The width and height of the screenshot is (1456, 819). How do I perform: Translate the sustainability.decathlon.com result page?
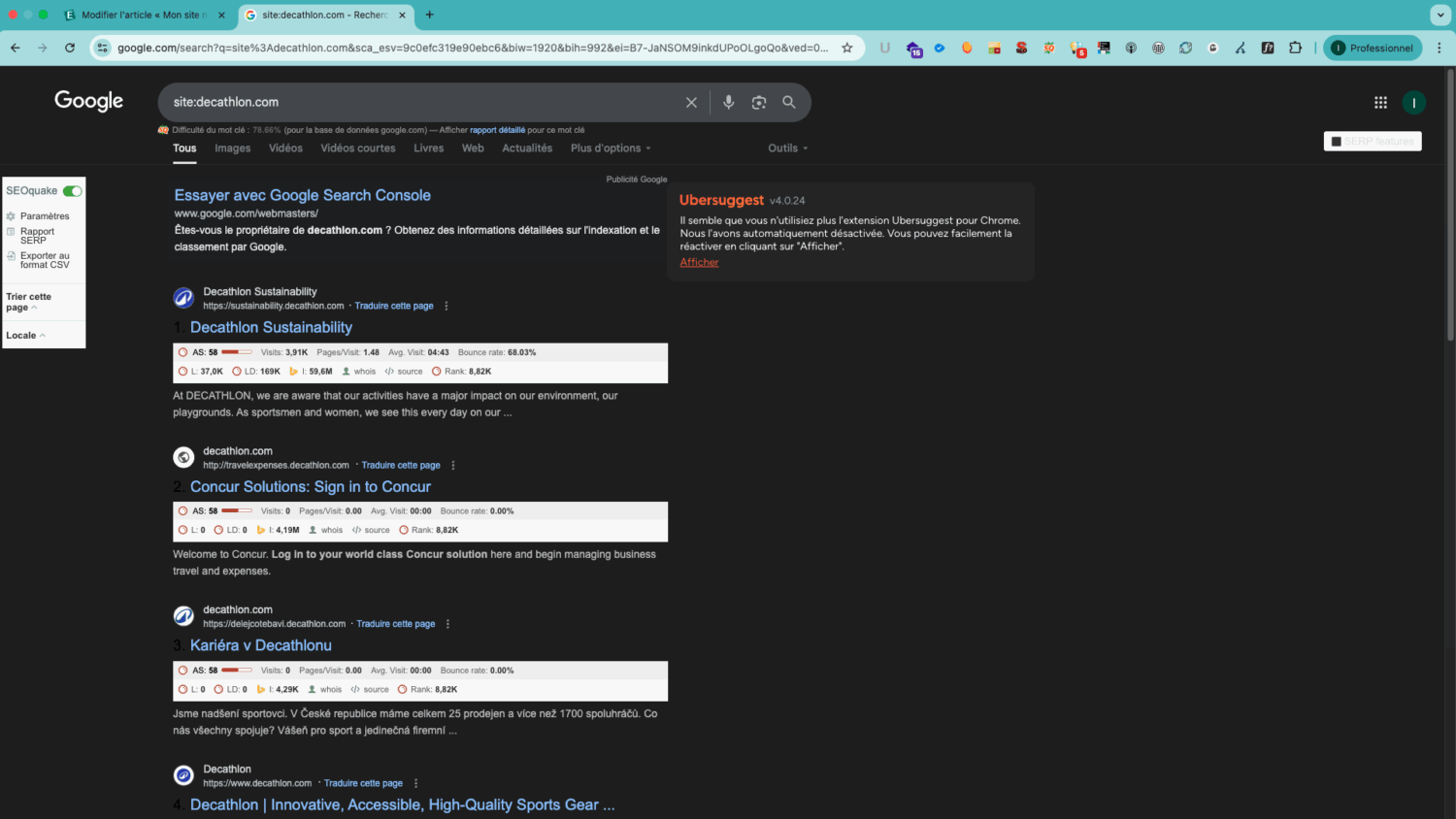click(394, 306)
